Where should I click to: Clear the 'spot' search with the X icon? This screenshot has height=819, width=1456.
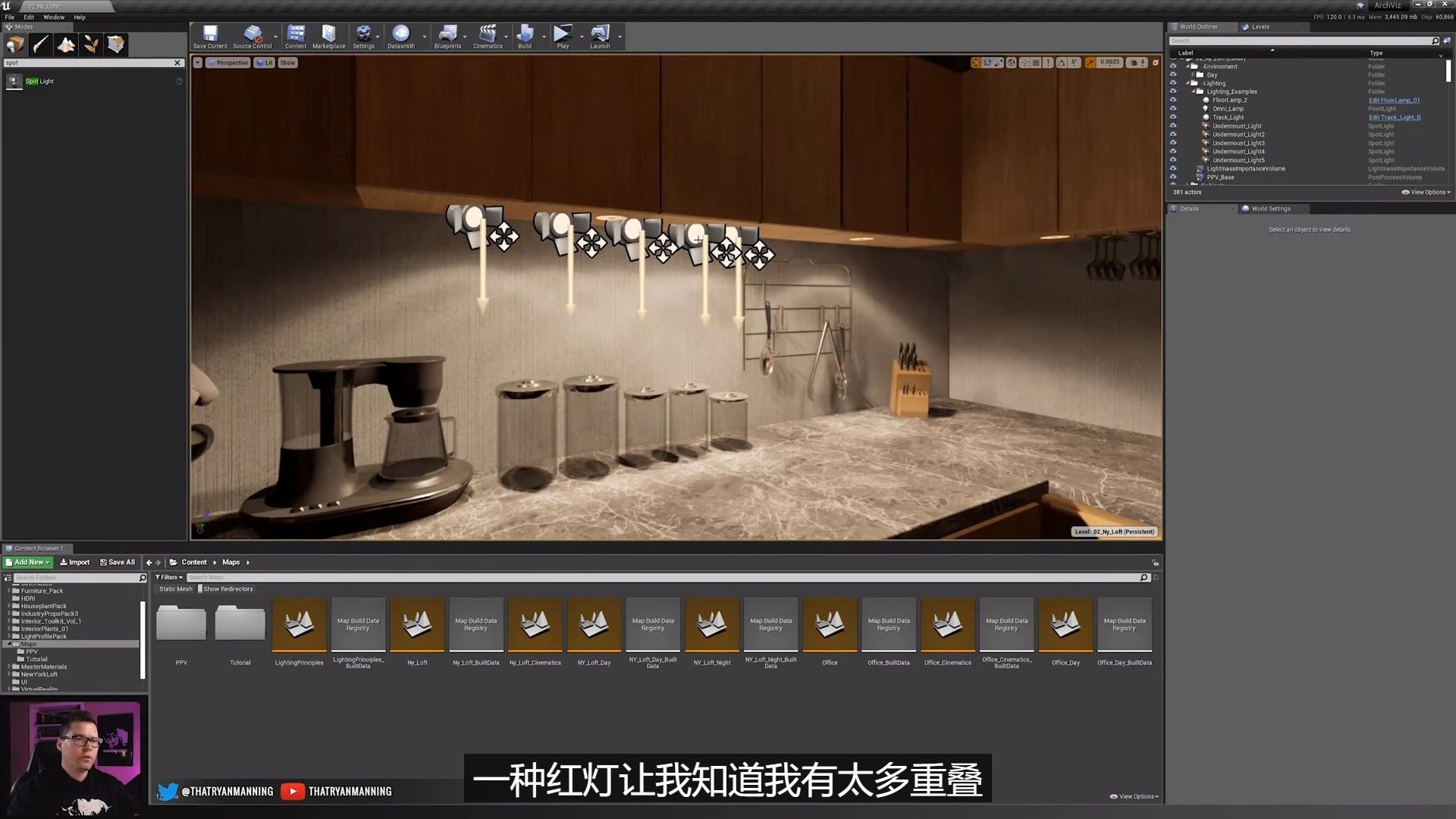(177, 63)
